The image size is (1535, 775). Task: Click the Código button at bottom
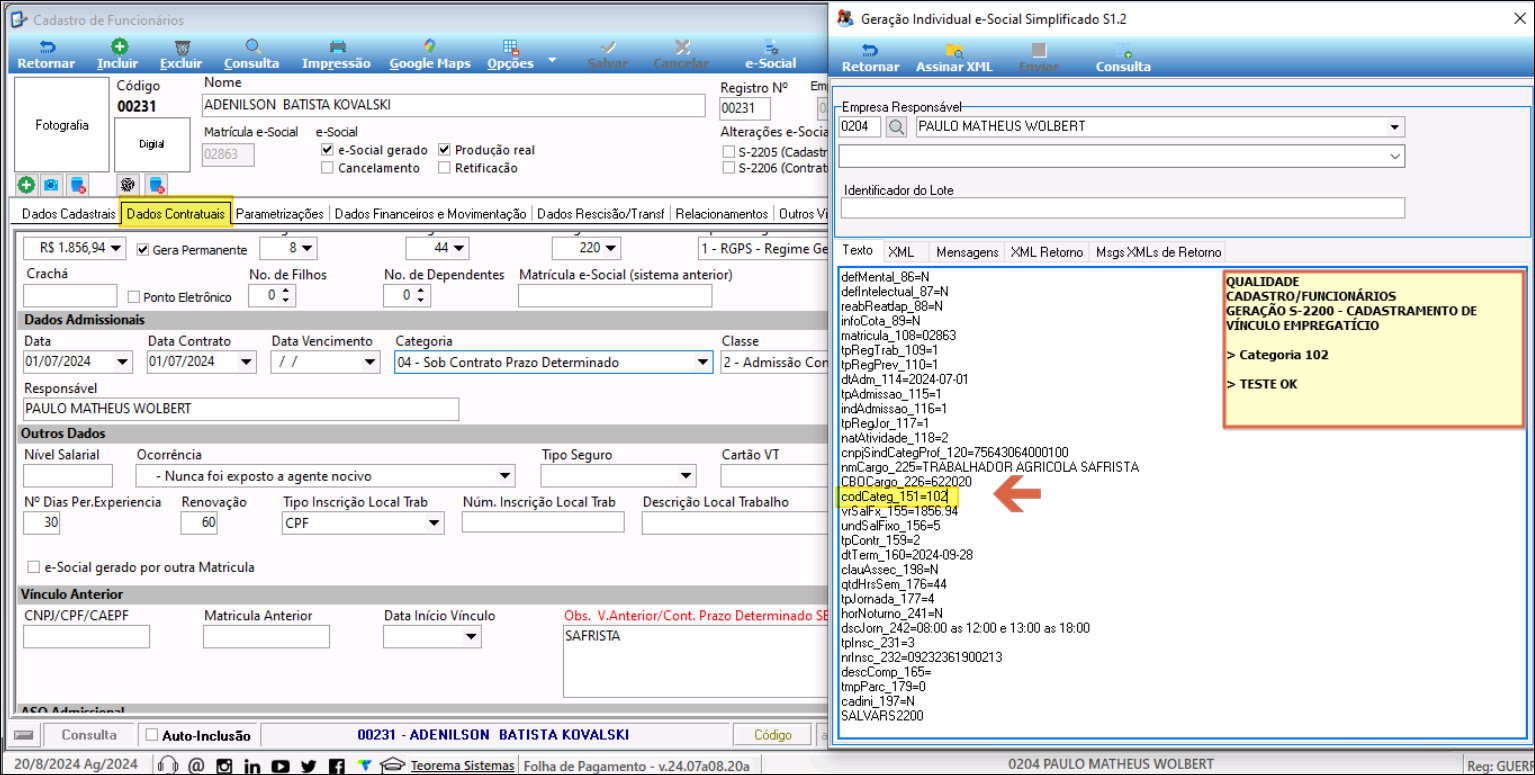coord(773,735)
